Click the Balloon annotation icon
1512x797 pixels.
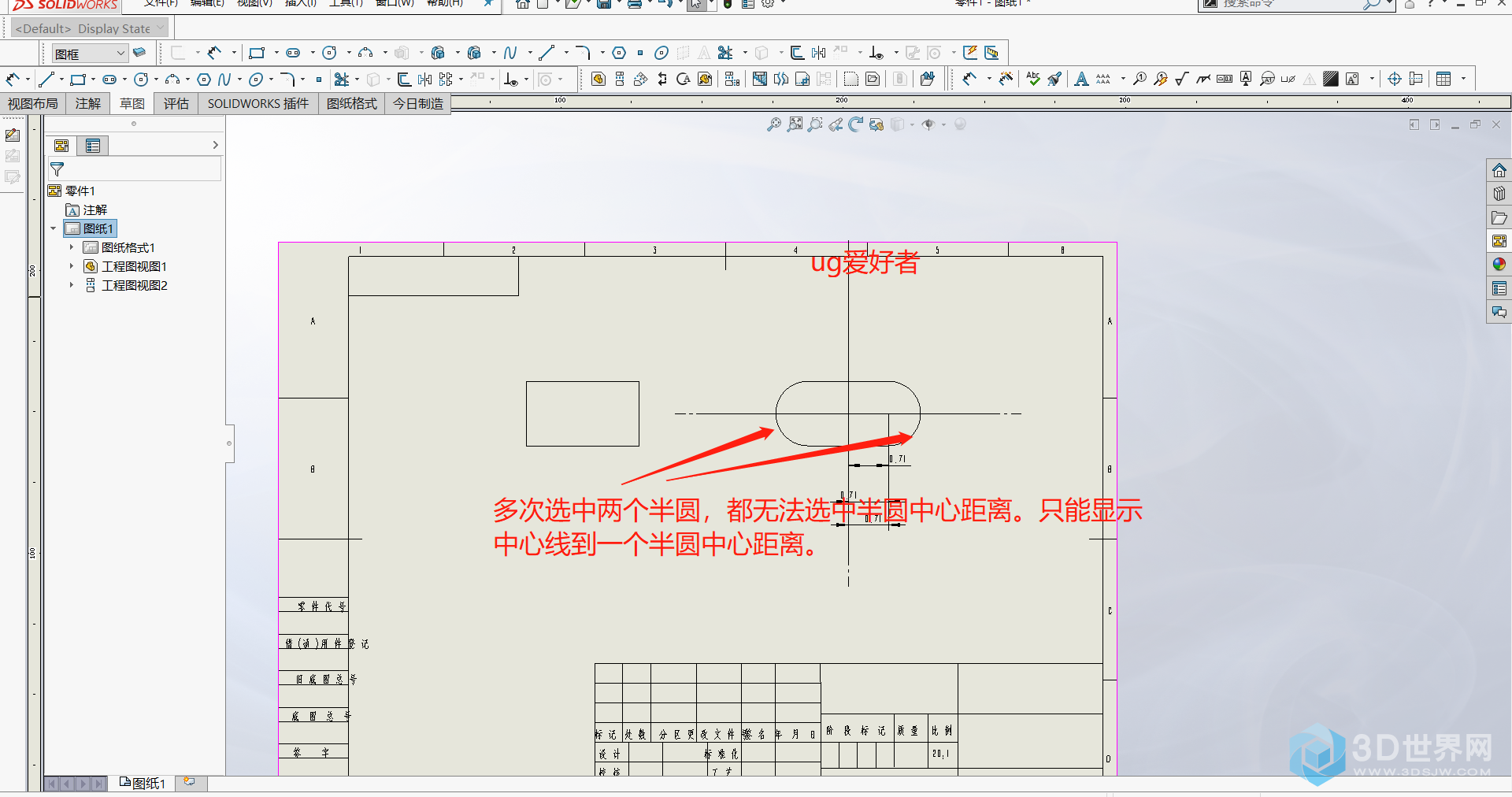1139,79
